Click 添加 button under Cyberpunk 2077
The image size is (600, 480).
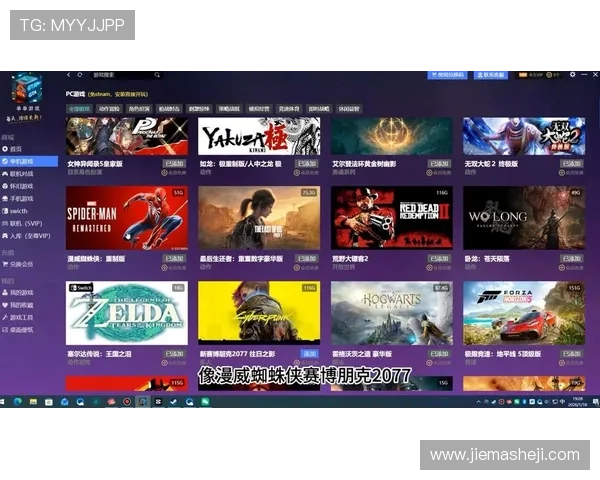coord(309,353)
